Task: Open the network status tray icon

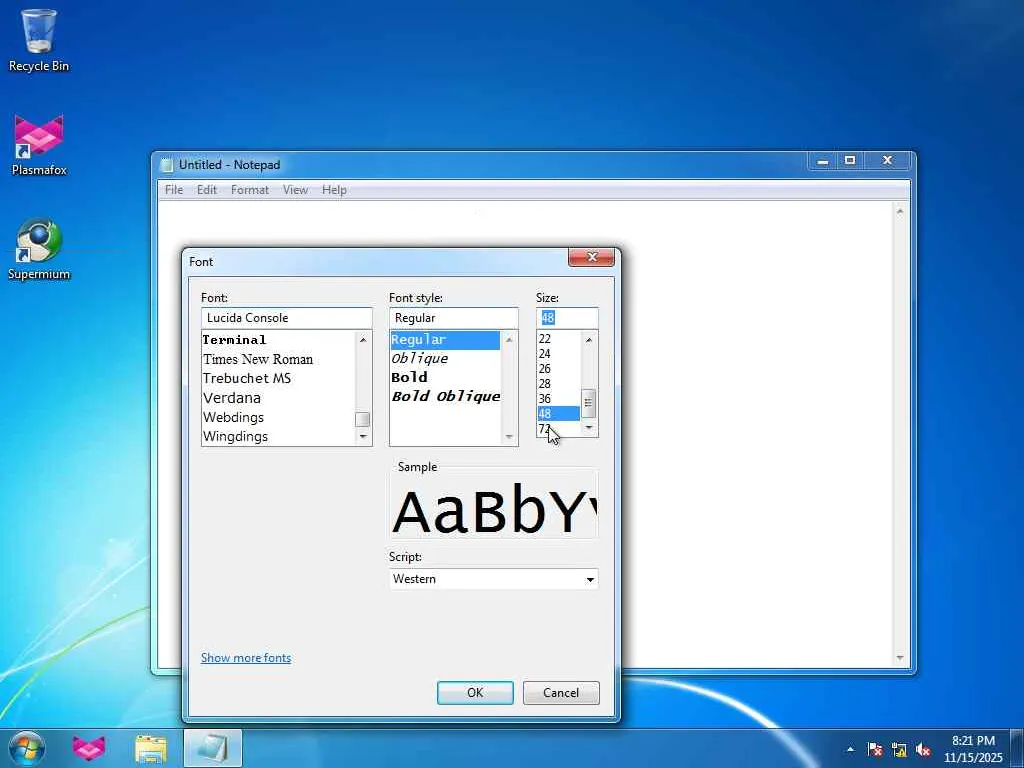Action: [x=899, y=749]
